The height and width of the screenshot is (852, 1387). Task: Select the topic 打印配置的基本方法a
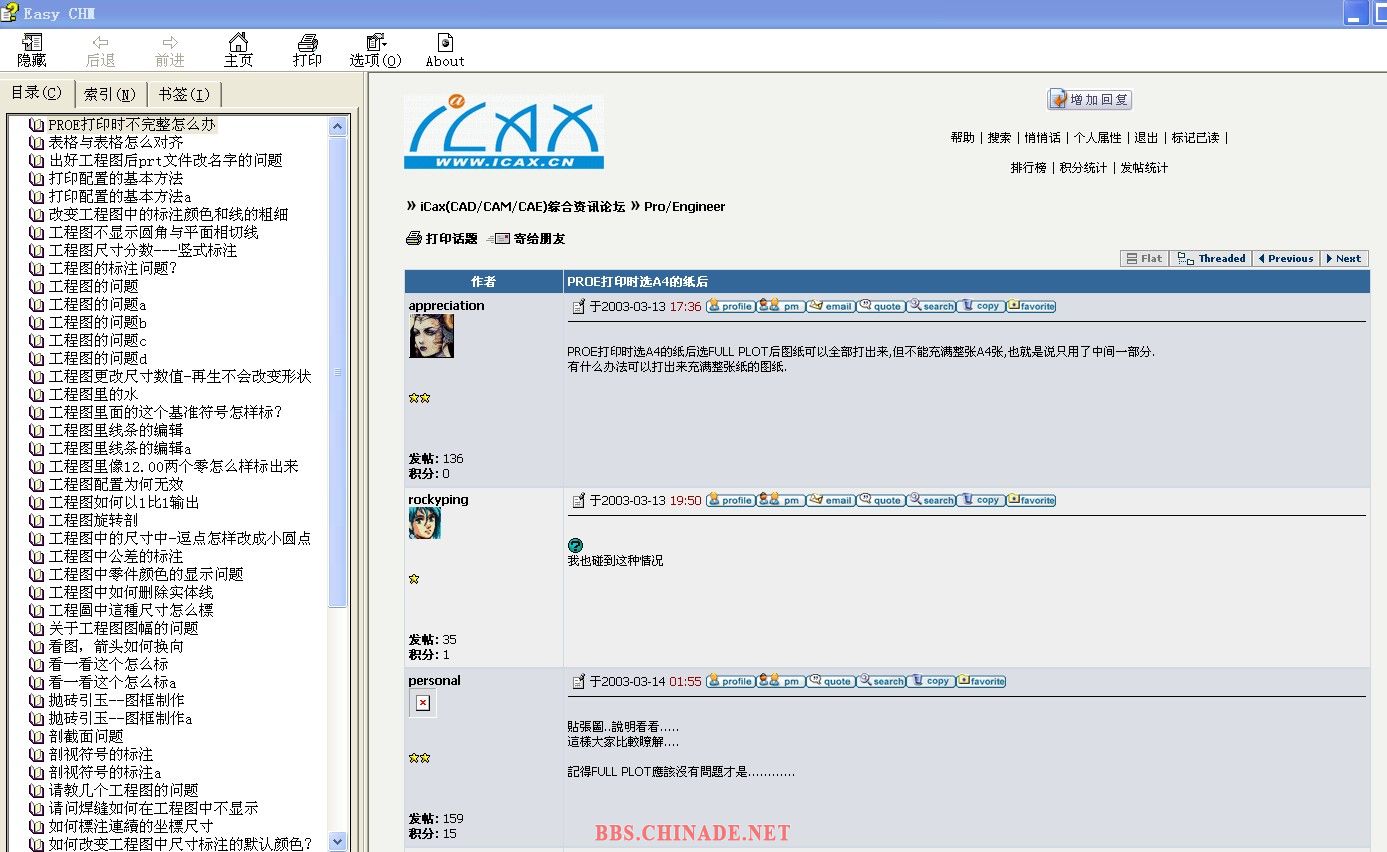(120, 196)
